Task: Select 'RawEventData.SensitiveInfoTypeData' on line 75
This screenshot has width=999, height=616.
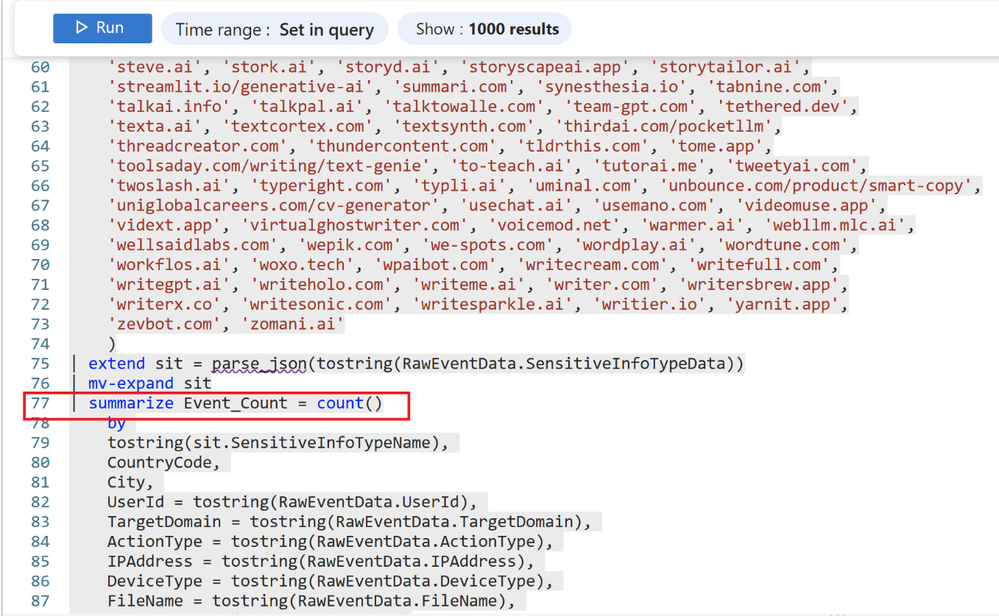Action: [564, 364]
